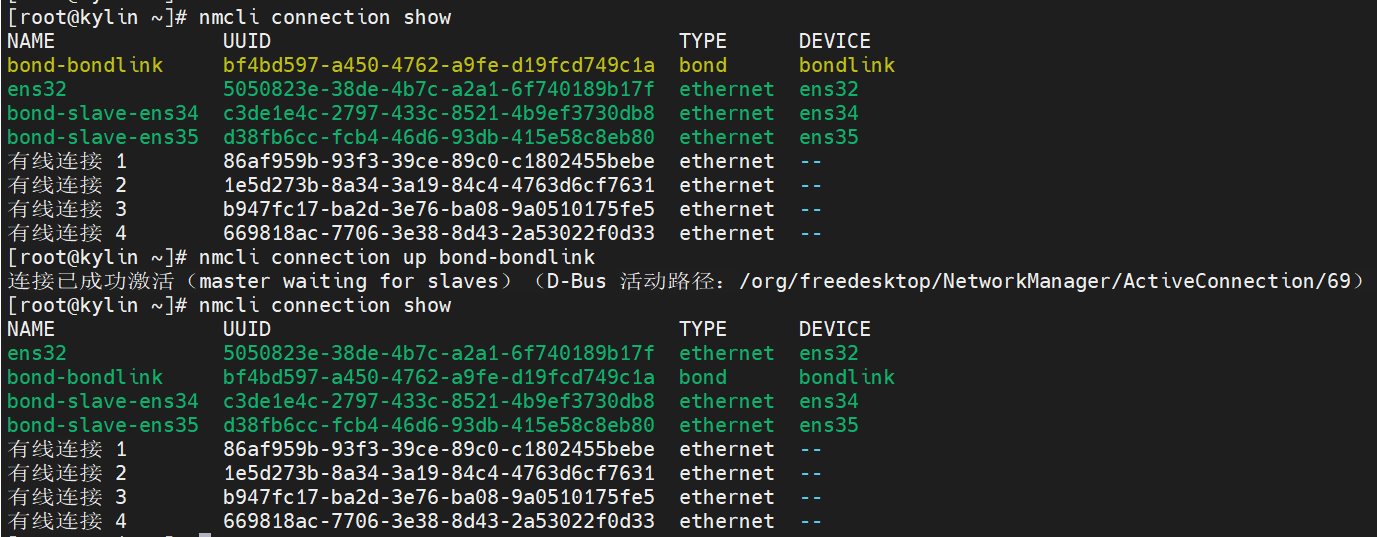Image resolution: width=1377 pixels, height=537 pixels.
Task: Click the yellow bond-bondlink connection name
Action: [84, 65]
